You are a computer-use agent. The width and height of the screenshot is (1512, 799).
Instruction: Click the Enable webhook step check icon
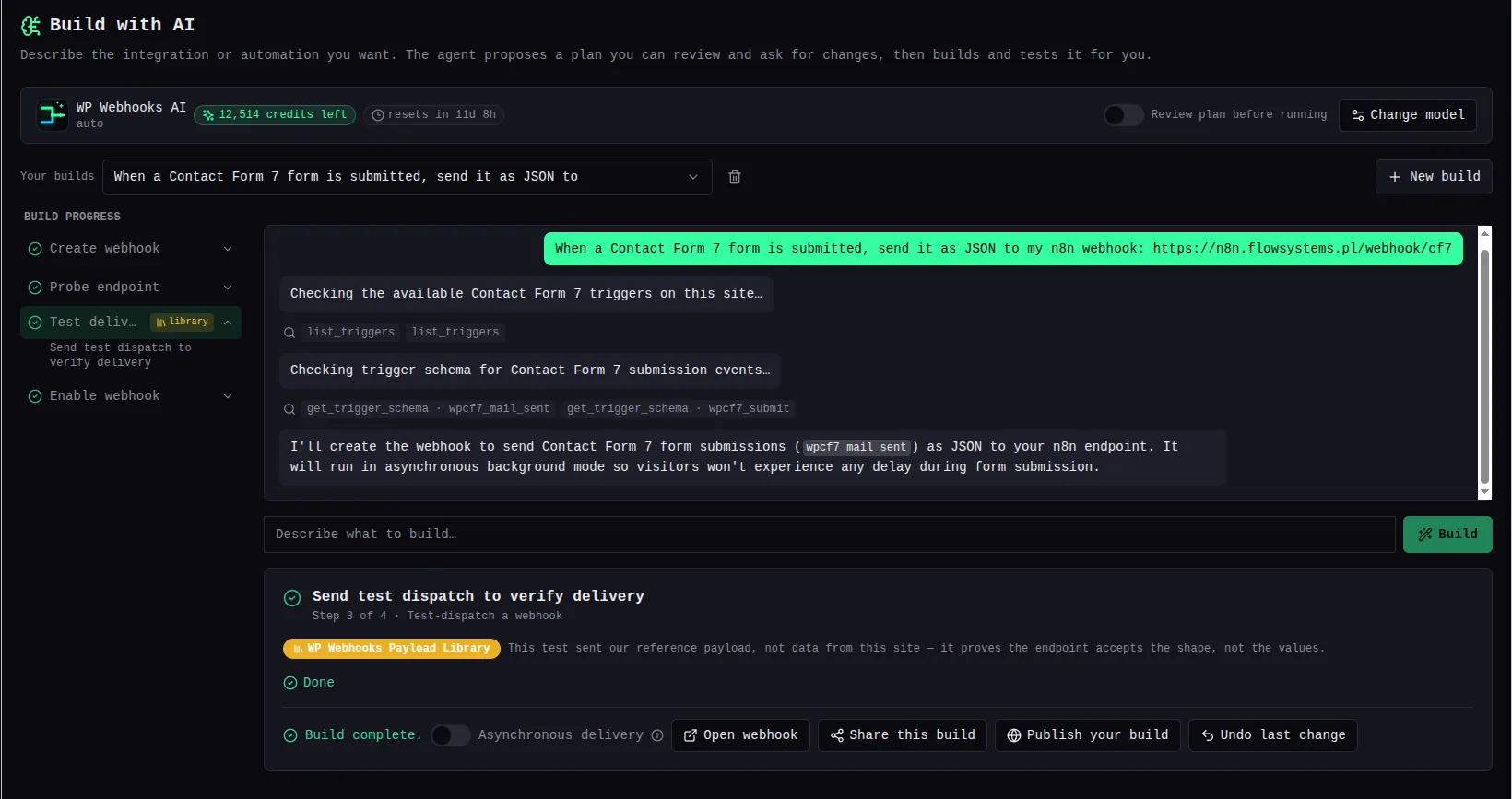pos(35,396)
